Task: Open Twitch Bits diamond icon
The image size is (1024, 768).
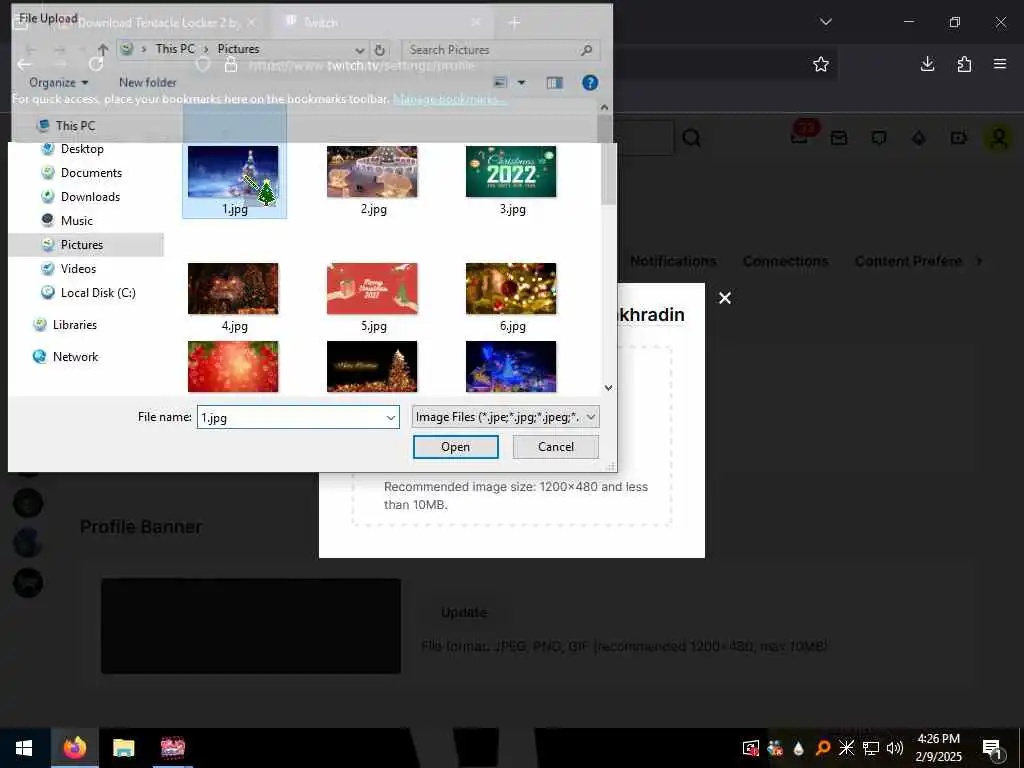Action: click(x=919, y=138)
